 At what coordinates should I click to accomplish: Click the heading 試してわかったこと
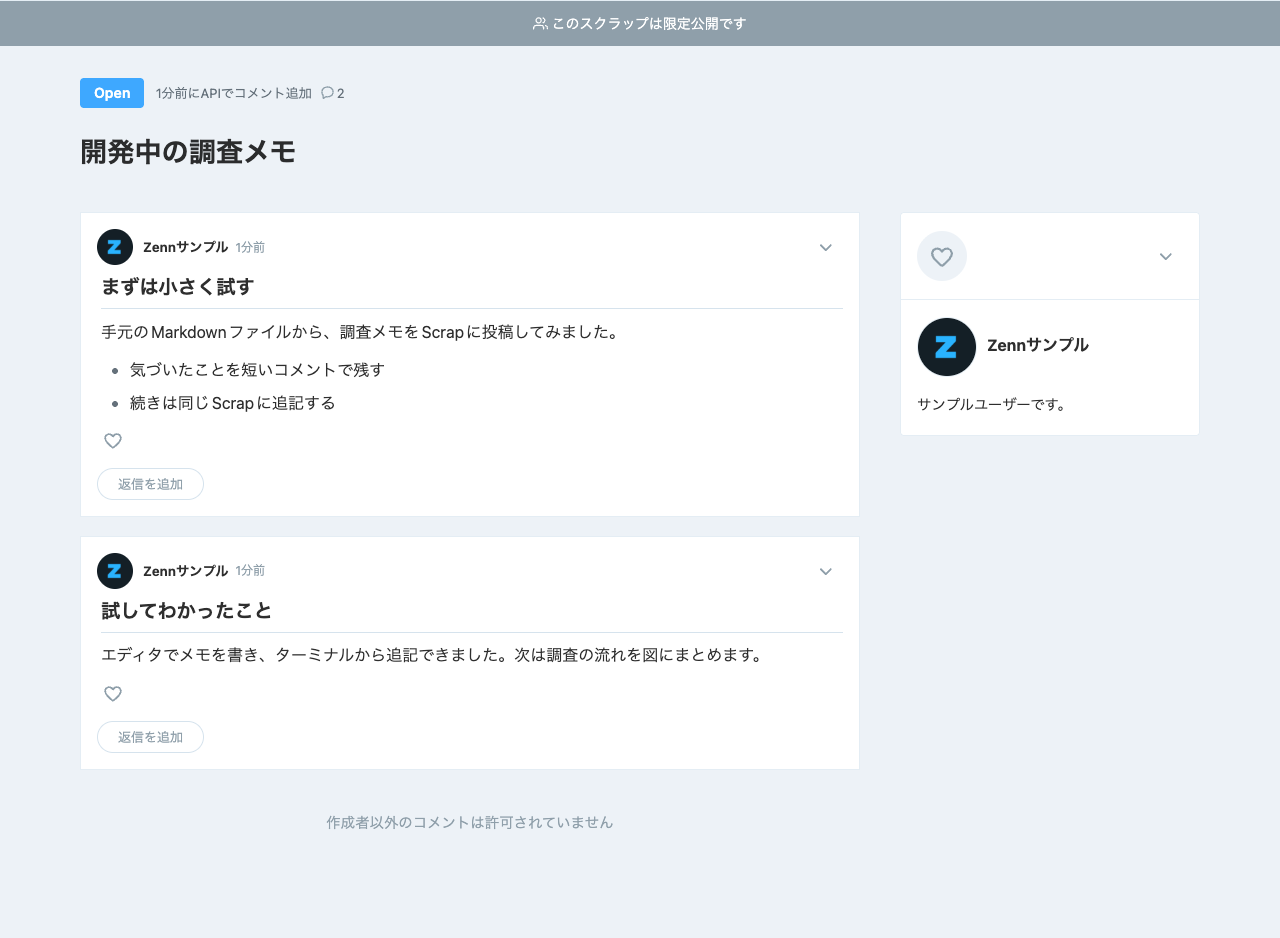pyautogui.click(x=187, y=611)
